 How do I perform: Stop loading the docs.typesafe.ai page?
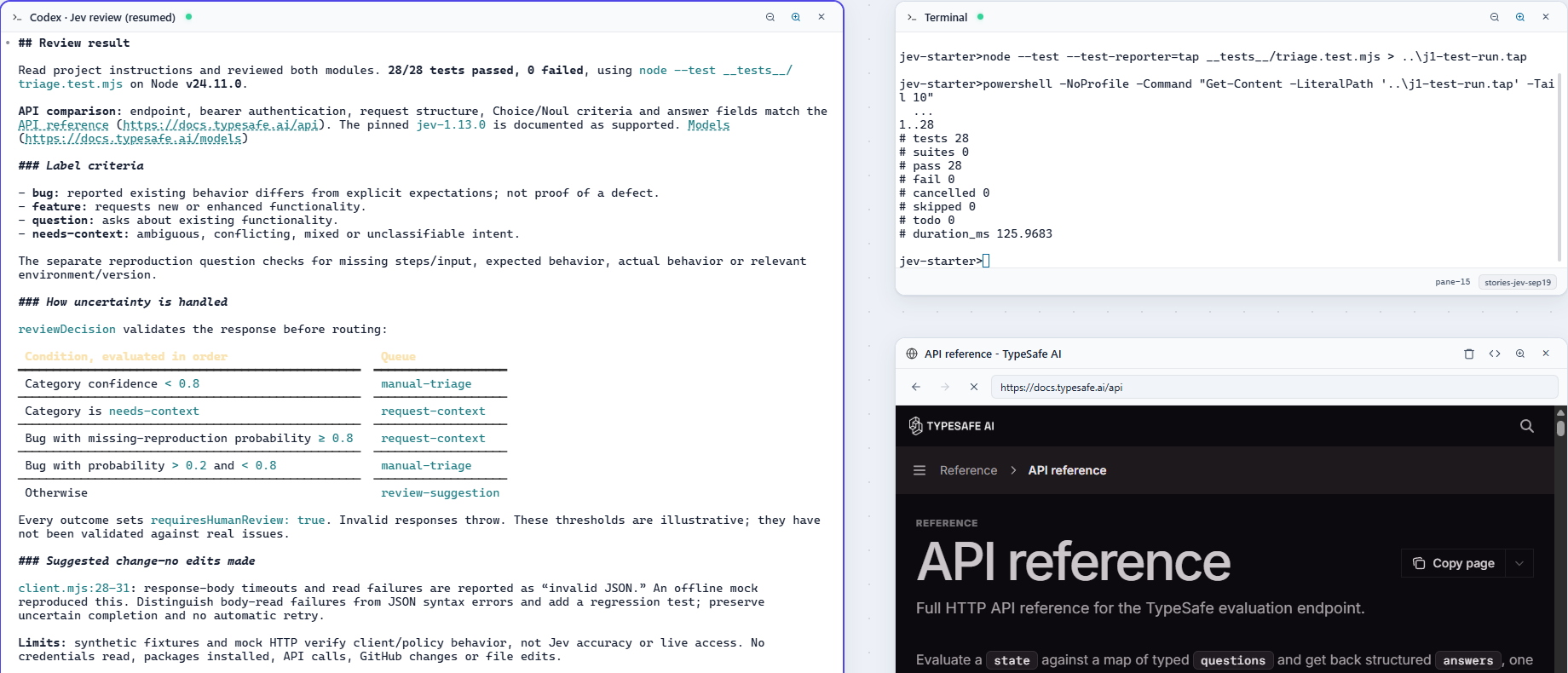click(x=974, y=387)
